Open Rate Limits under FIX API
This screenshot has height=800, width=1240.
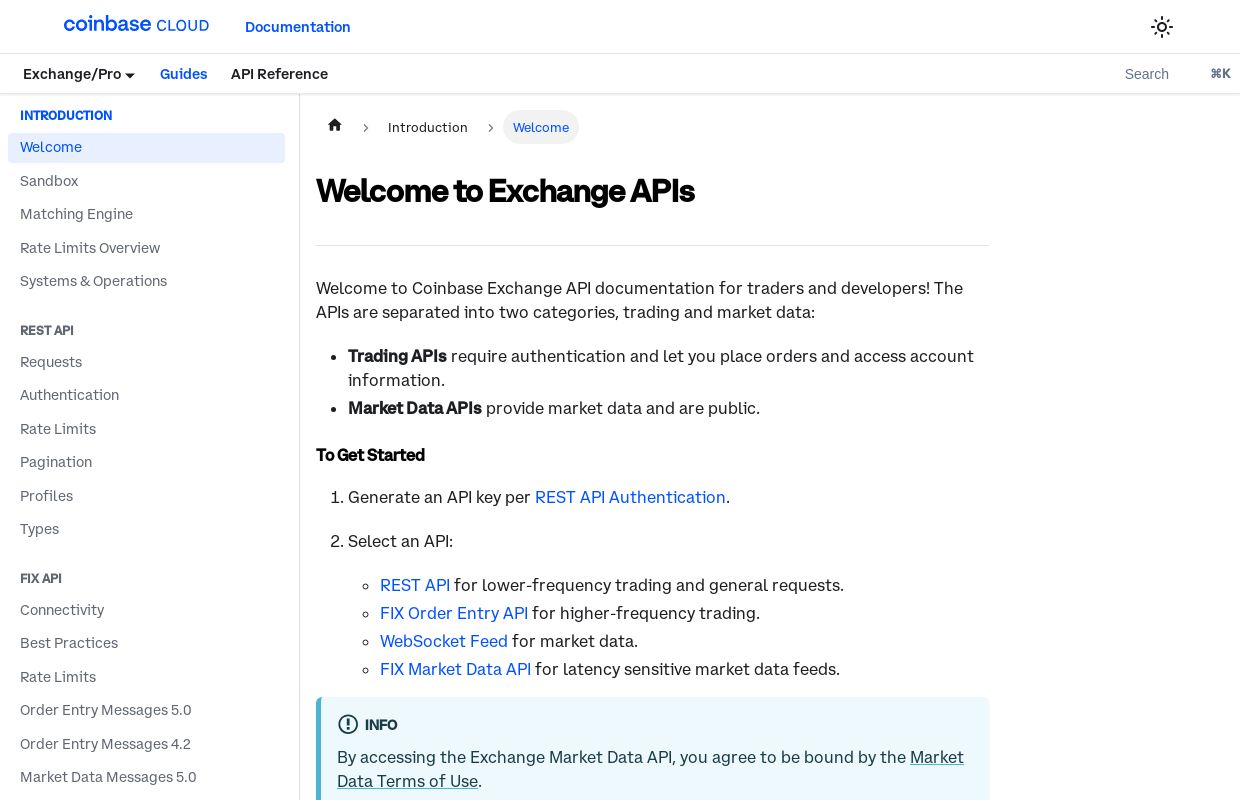pos(146,677)
